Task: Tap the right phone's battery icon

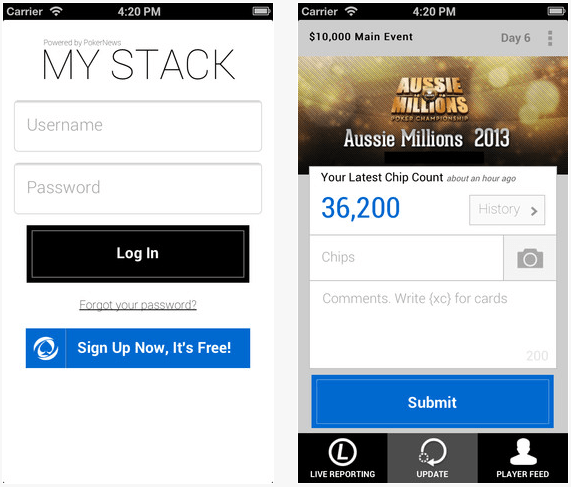Action: click(x=556, y=11)
